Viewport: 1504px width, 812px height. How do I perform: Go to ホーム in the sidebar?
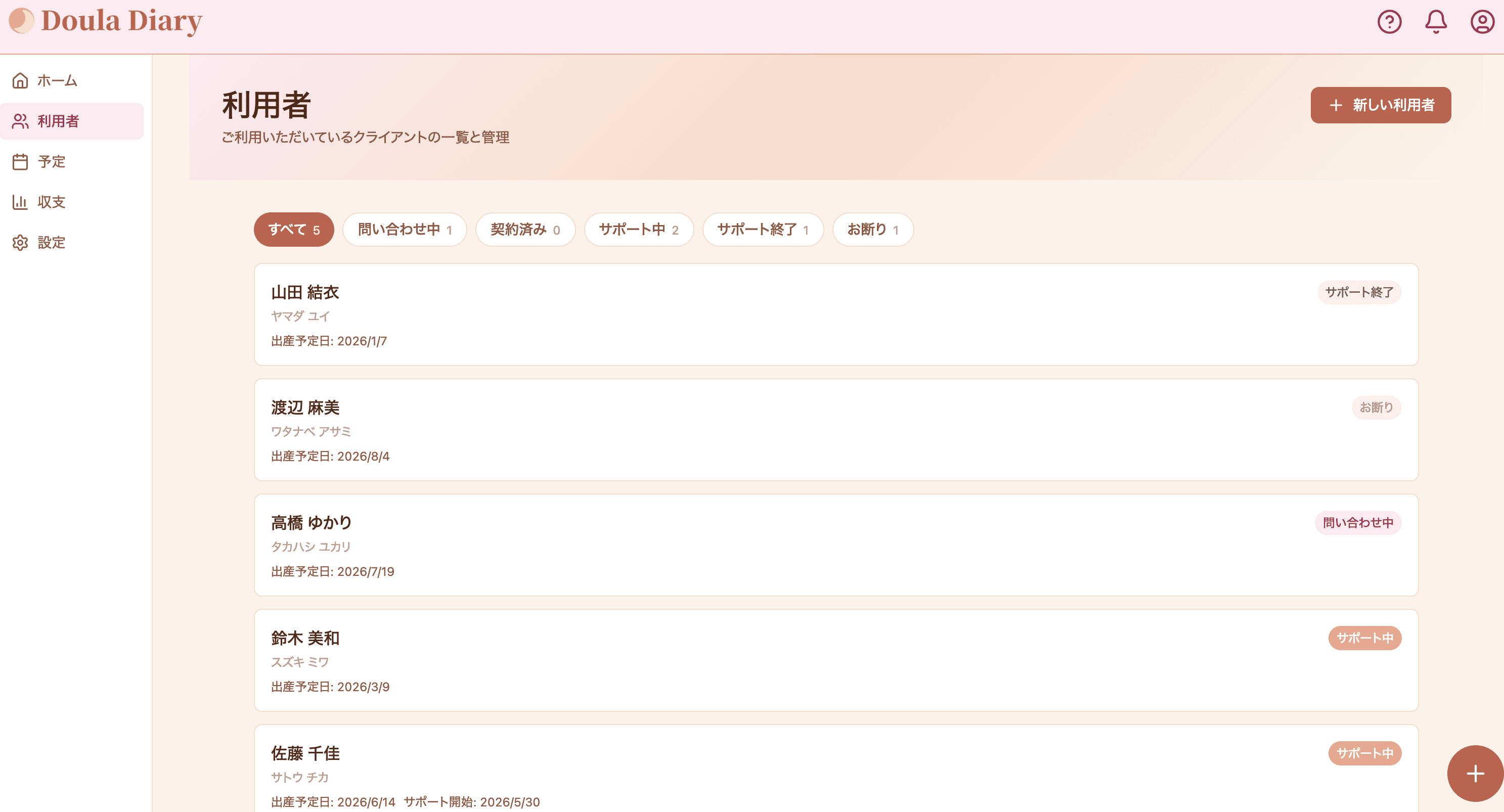click(72, 80)
